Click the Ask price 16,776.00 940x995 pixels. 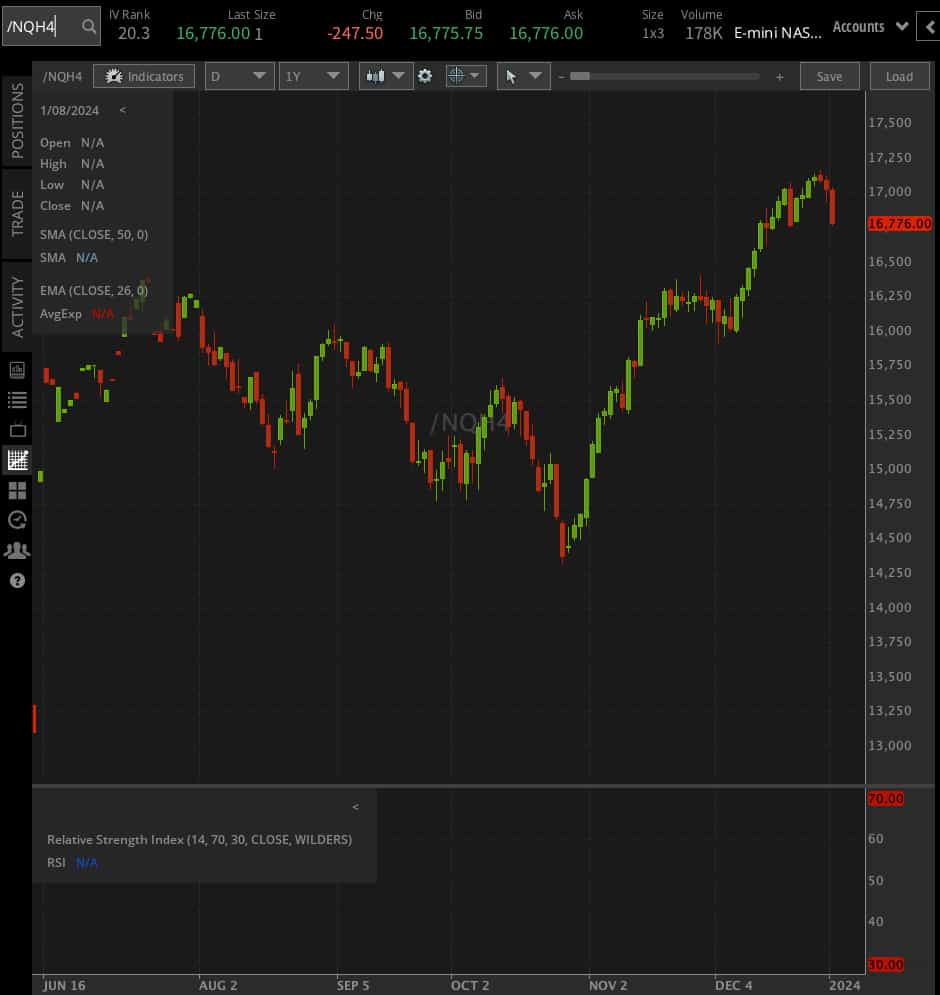pos(546,33)
